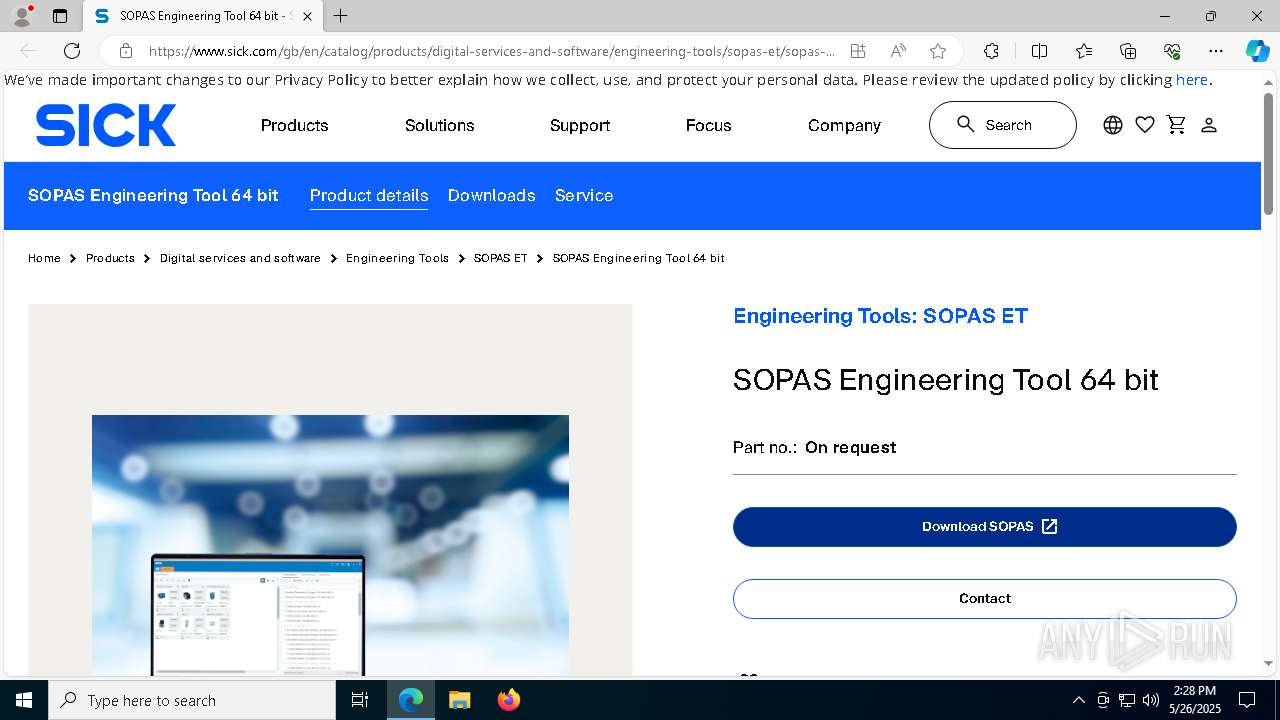The image size is (1280, 720).
Task: Open Engineering Tools breadcrumb
Action: (397, 258)
